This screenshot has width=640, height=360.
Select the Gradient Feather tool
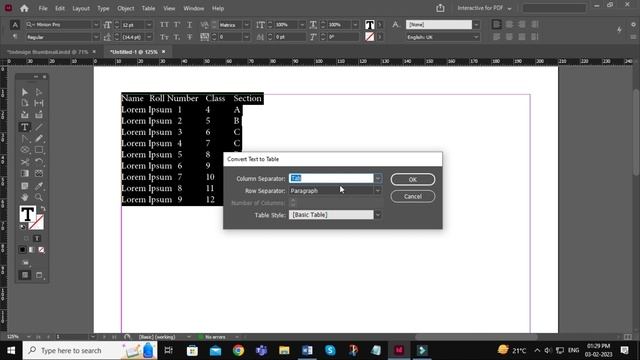click(39, 173)
